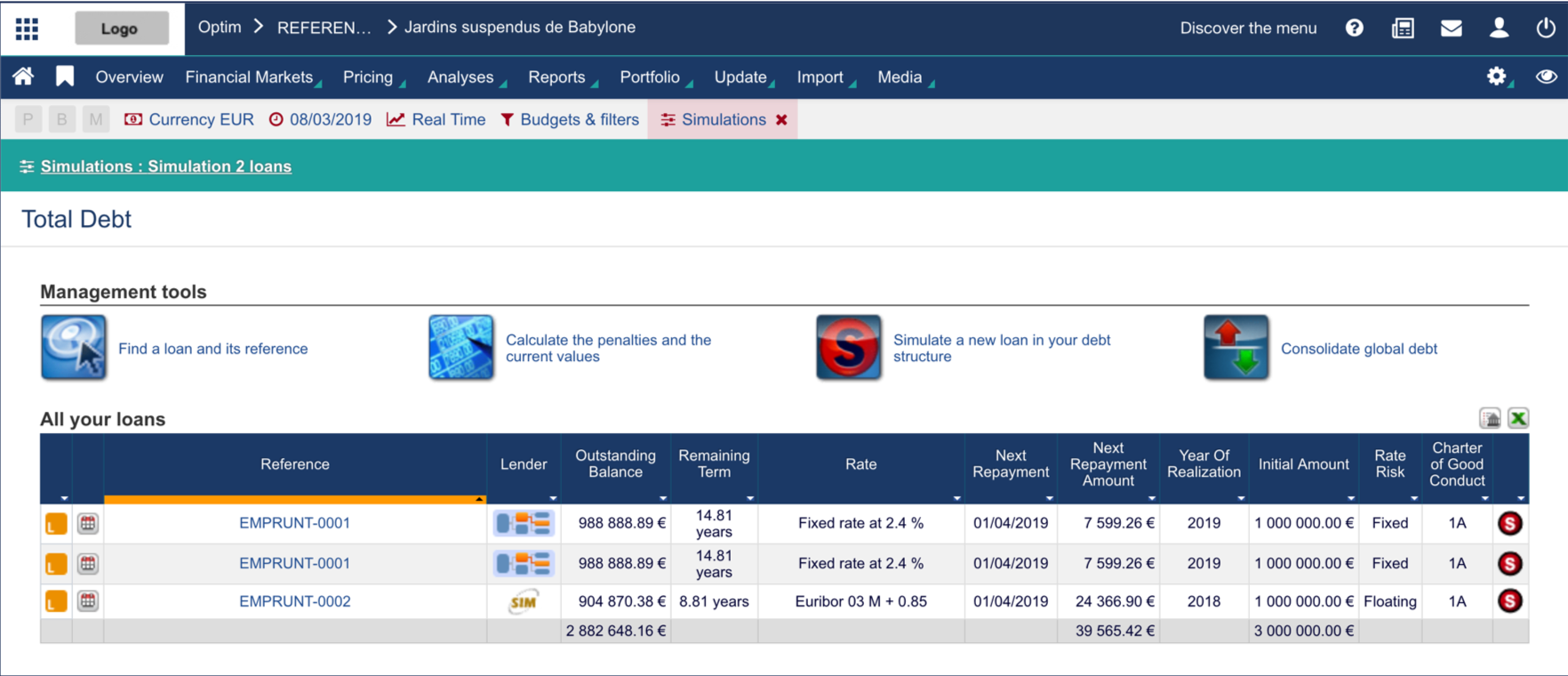Expand the Reports dropdown menu
Image resolution: width=1568 pixels, height=676 pixels.
coord(557,77)
